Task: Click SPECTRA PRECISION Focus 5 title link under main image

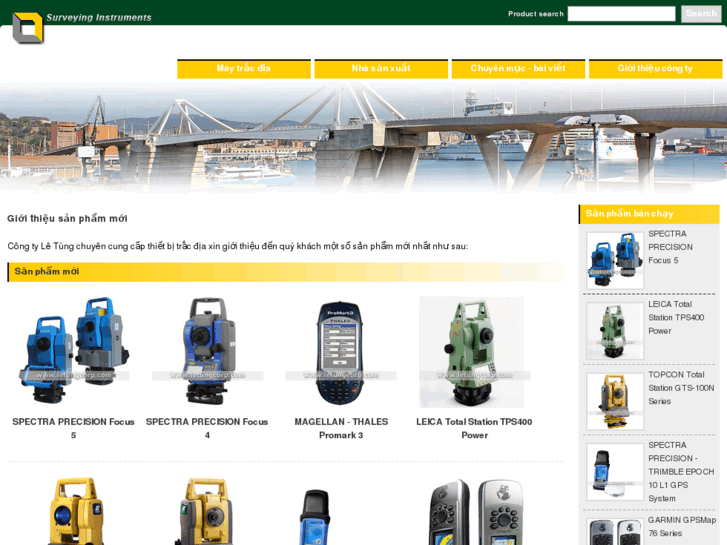Action: tap(73, 428)
